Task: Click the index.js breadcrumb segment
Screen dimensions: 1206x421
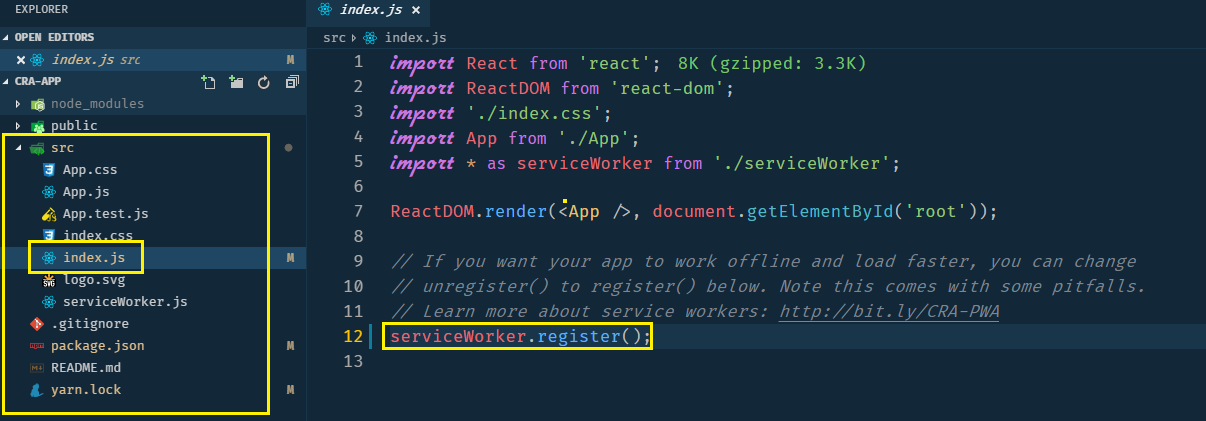Action: pyautogui.click(x=416, y=38)
